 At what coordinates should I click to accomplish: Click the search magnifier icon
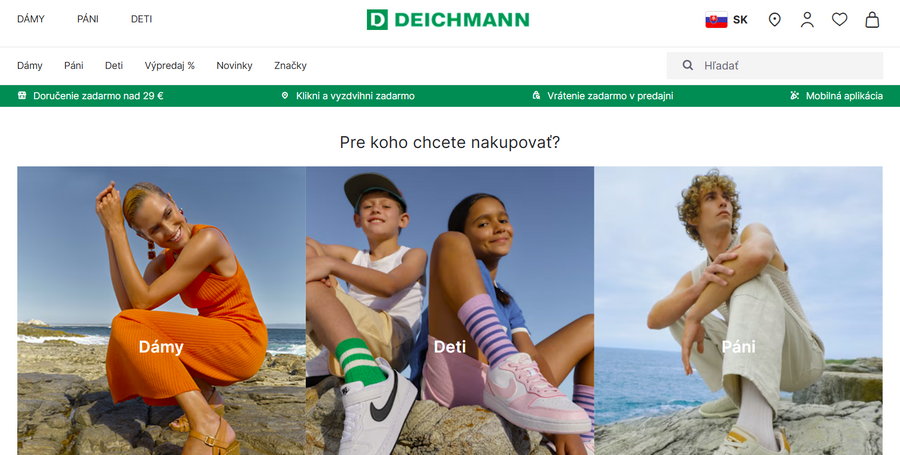tap(688, 65)
